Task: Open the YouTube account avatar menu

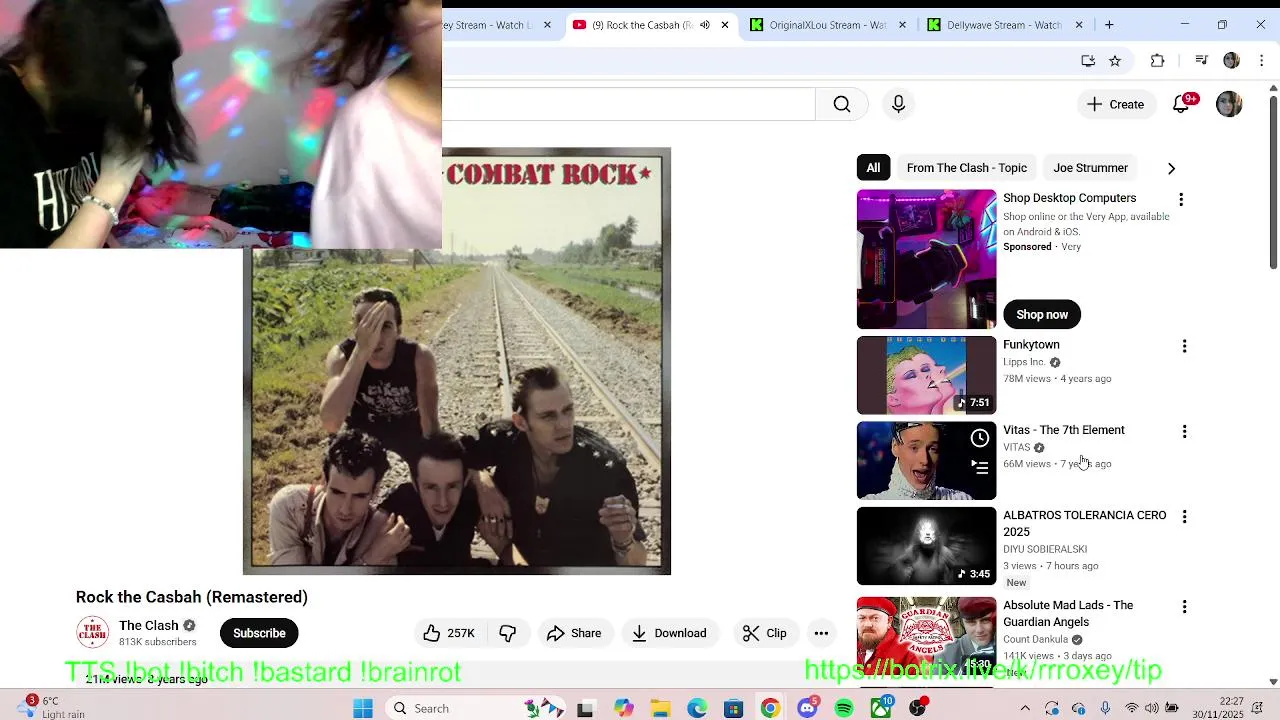Action: pyautogui.click(x=1229, y=104)
